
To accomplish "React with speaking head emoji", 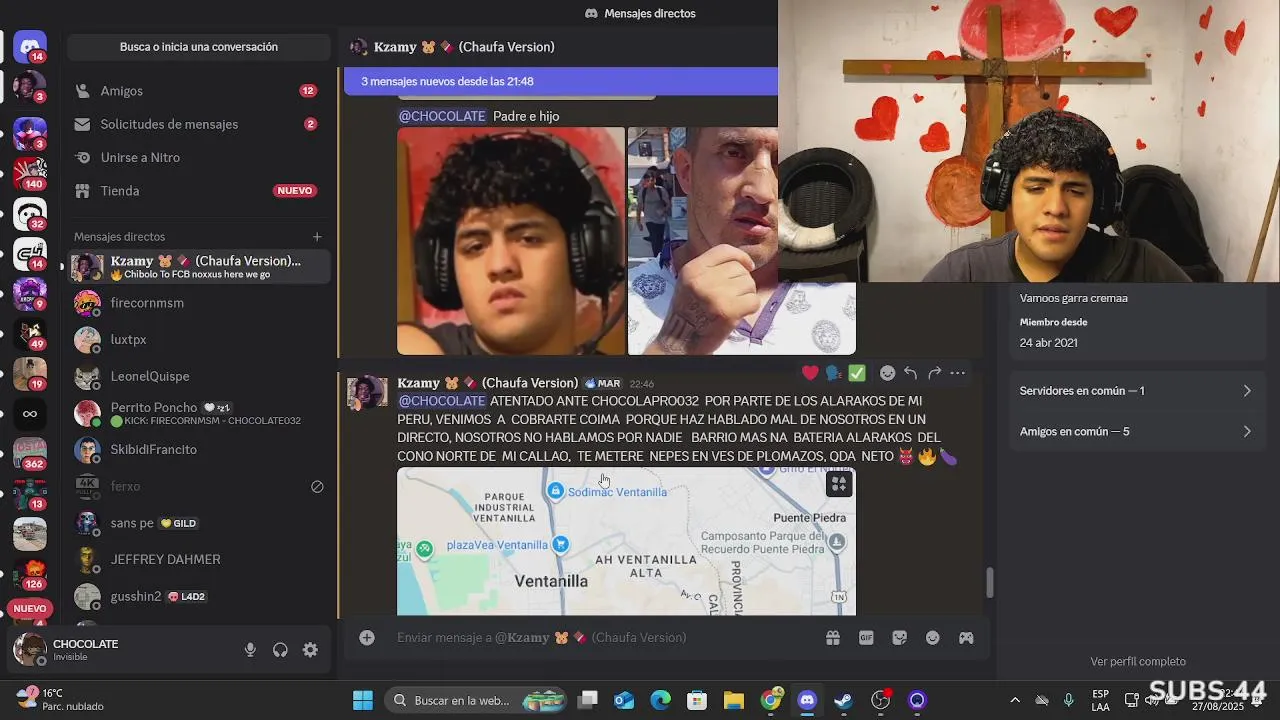I will [x=833, y=373].
